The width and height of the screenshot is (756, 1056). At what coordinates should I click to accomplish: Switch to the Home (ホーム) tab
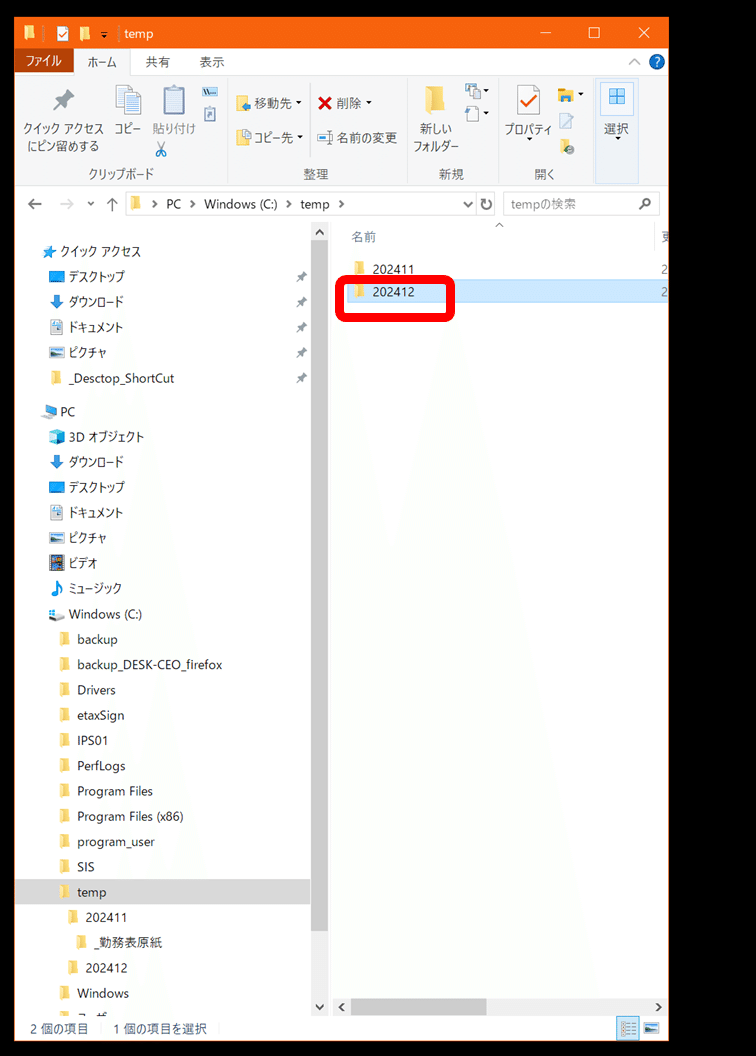click(x=102, y=62)
